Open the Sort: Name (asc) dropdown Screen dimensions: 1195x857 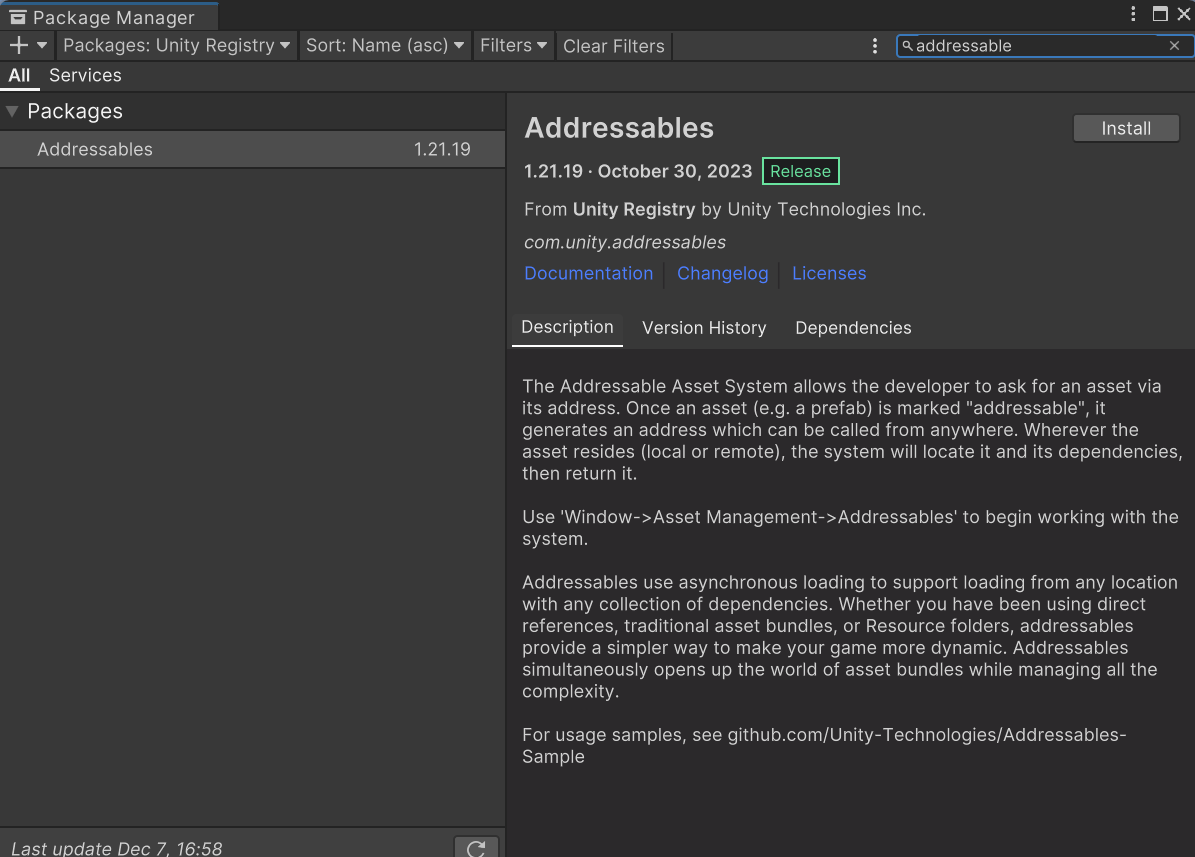coord(385,46)
